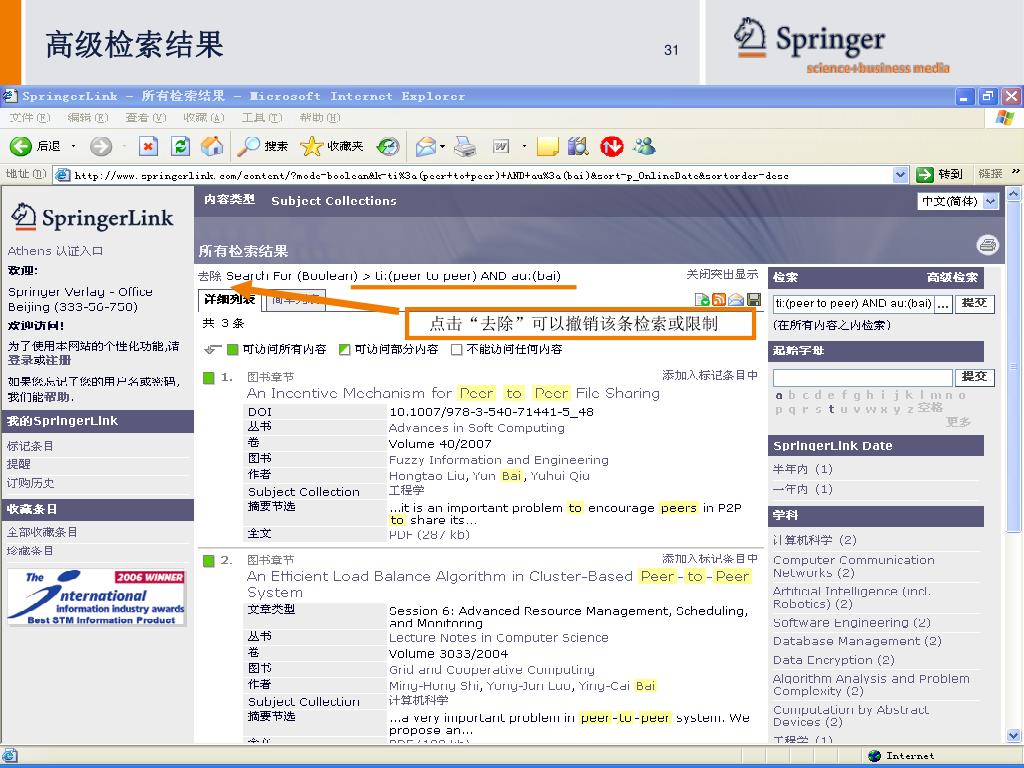Open the 编辑(E) menu
Viewport: 1024px width, 768px height.
pos(88,118)
